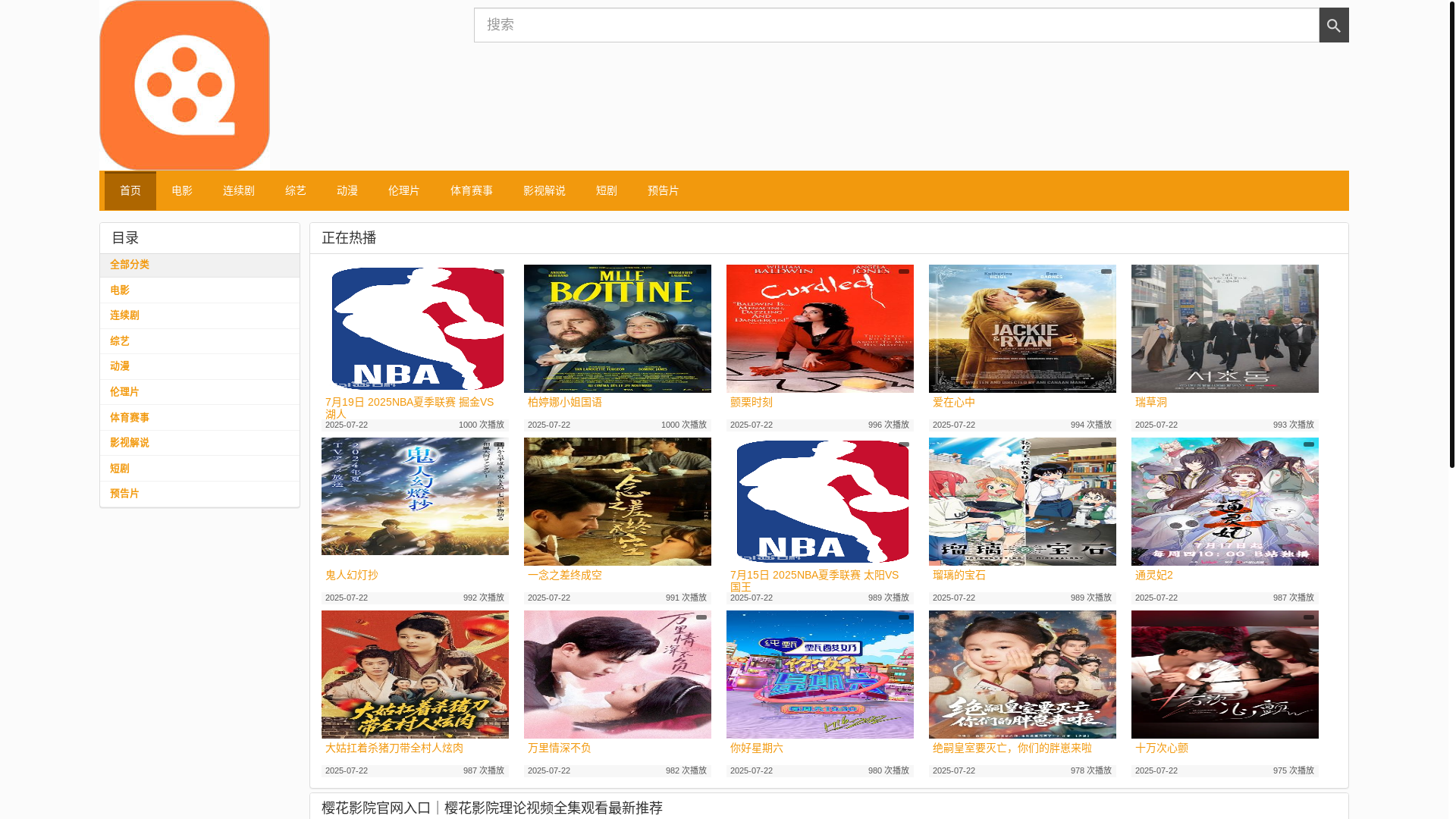Open the 连续剧 navigation tab
Viewport: 1456px width, 819px height.
click(239, 190)
